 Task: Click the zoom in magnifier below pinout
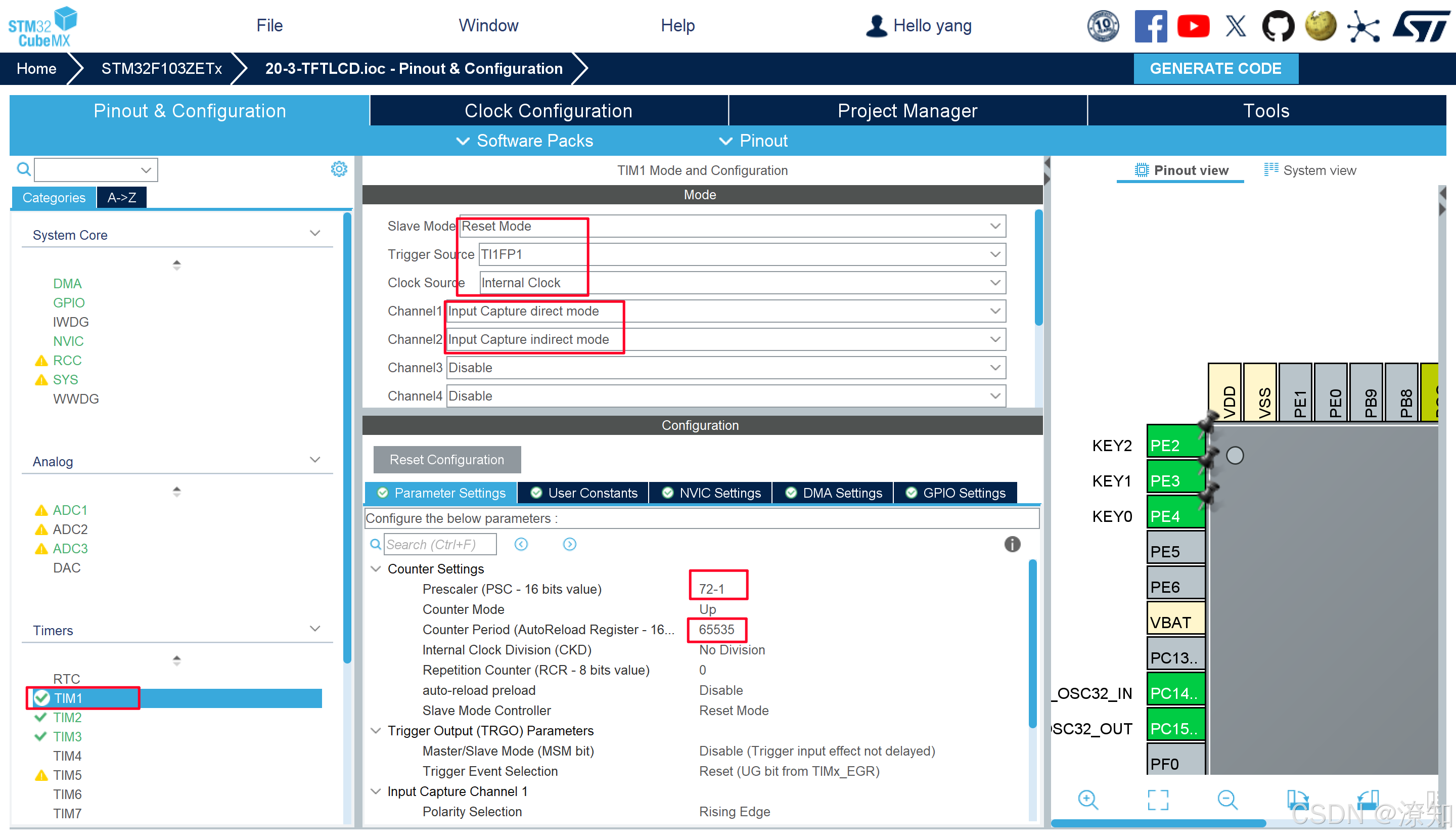tap(1087, 800)
